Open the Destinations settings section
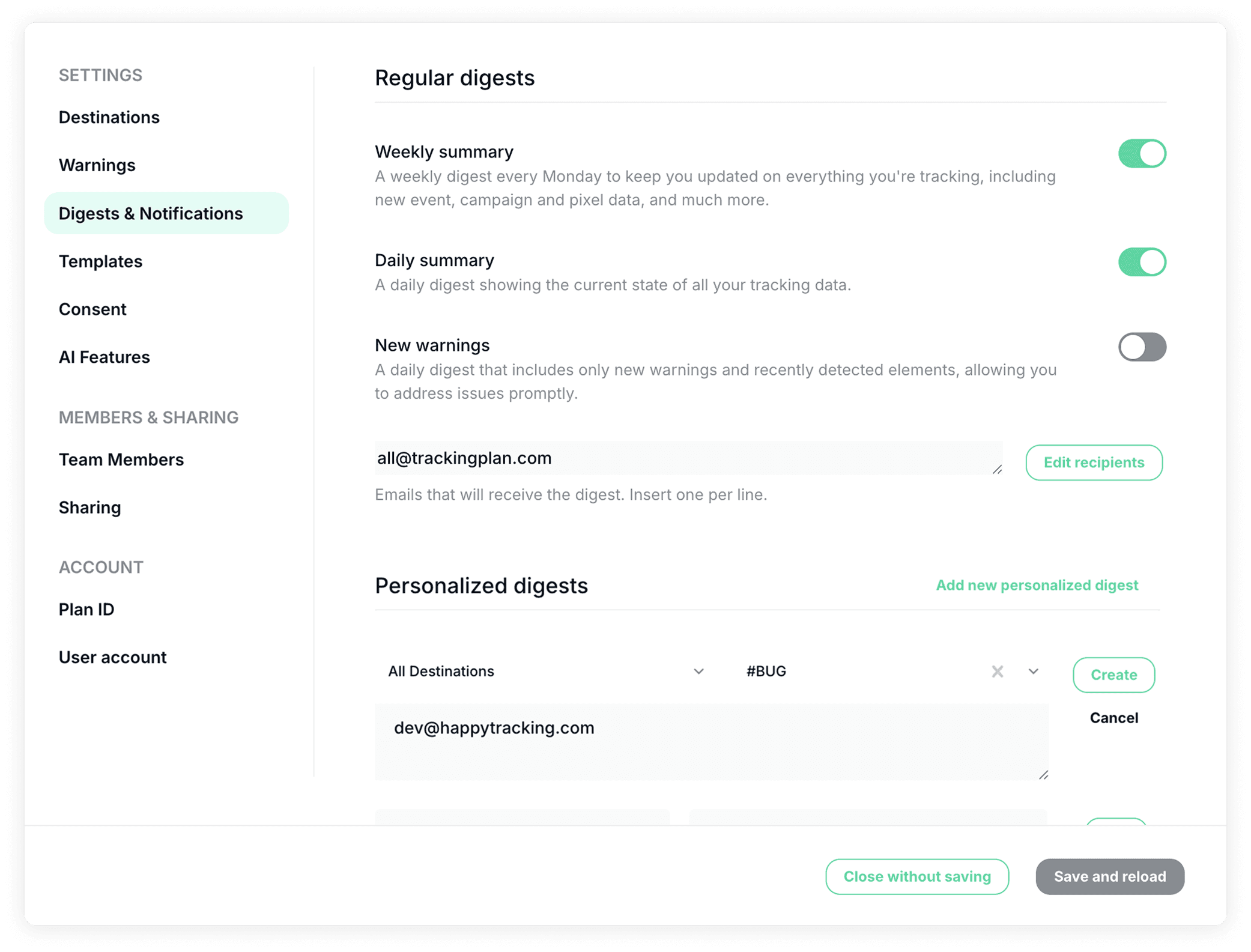 pyautogui.click(x=109, y=117)
